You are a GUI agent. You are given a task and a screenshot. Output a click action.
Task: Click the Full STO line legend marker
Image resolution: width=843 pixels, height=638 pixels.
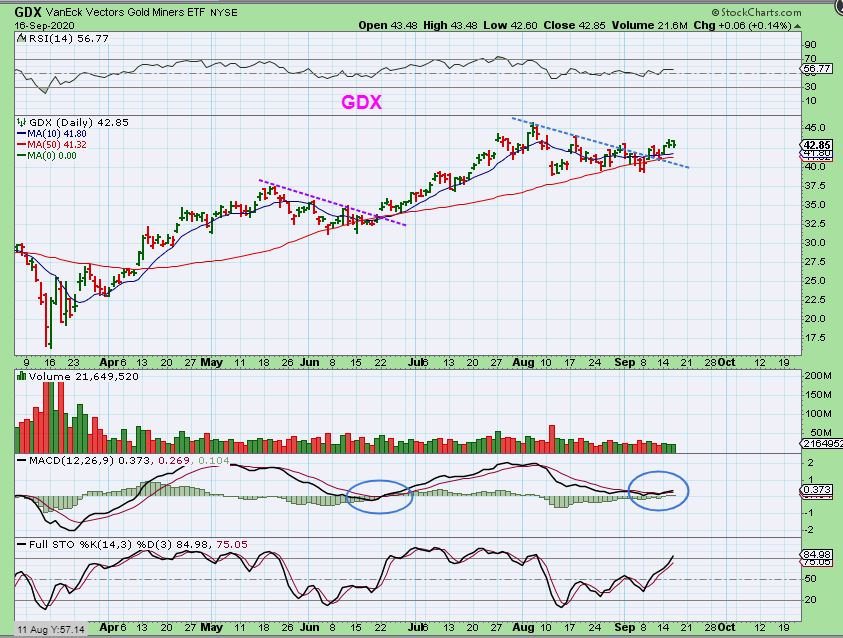pyautogui.click(x=22, y=544)
